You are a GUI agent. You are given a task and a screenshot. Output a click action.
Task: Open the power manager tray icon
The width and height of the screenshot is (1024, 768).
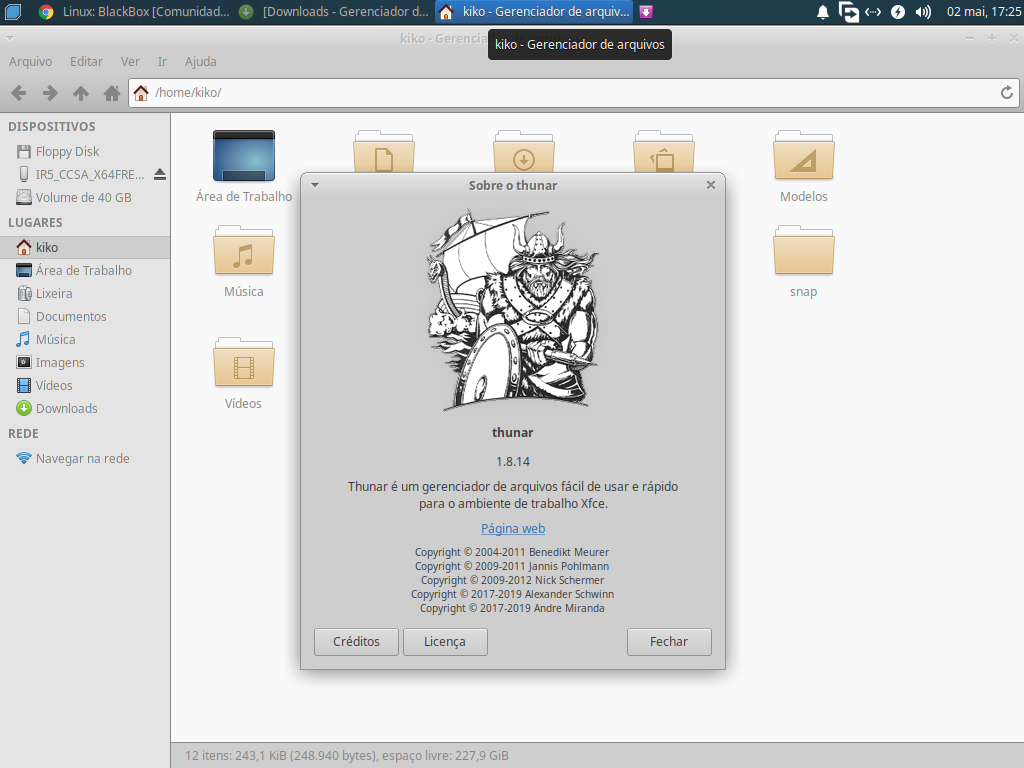(x=898, y=12)
